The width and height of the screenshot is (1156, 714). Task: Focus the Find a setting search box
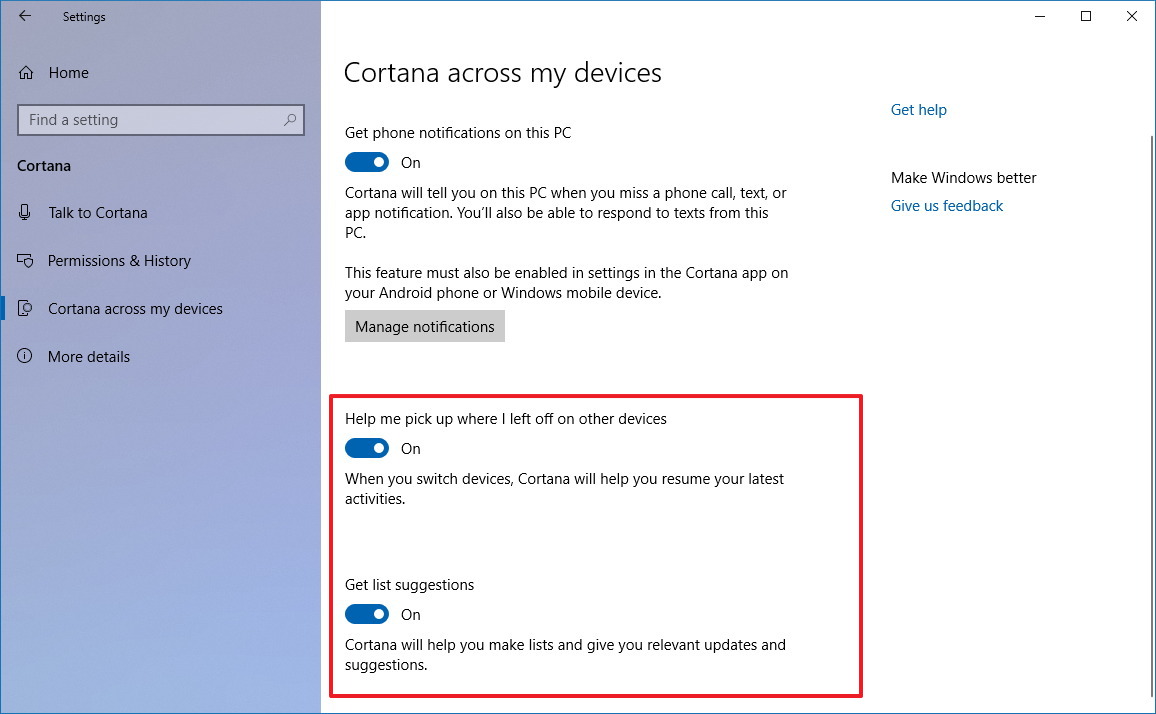pyautogui.click(x=161, y=119)
